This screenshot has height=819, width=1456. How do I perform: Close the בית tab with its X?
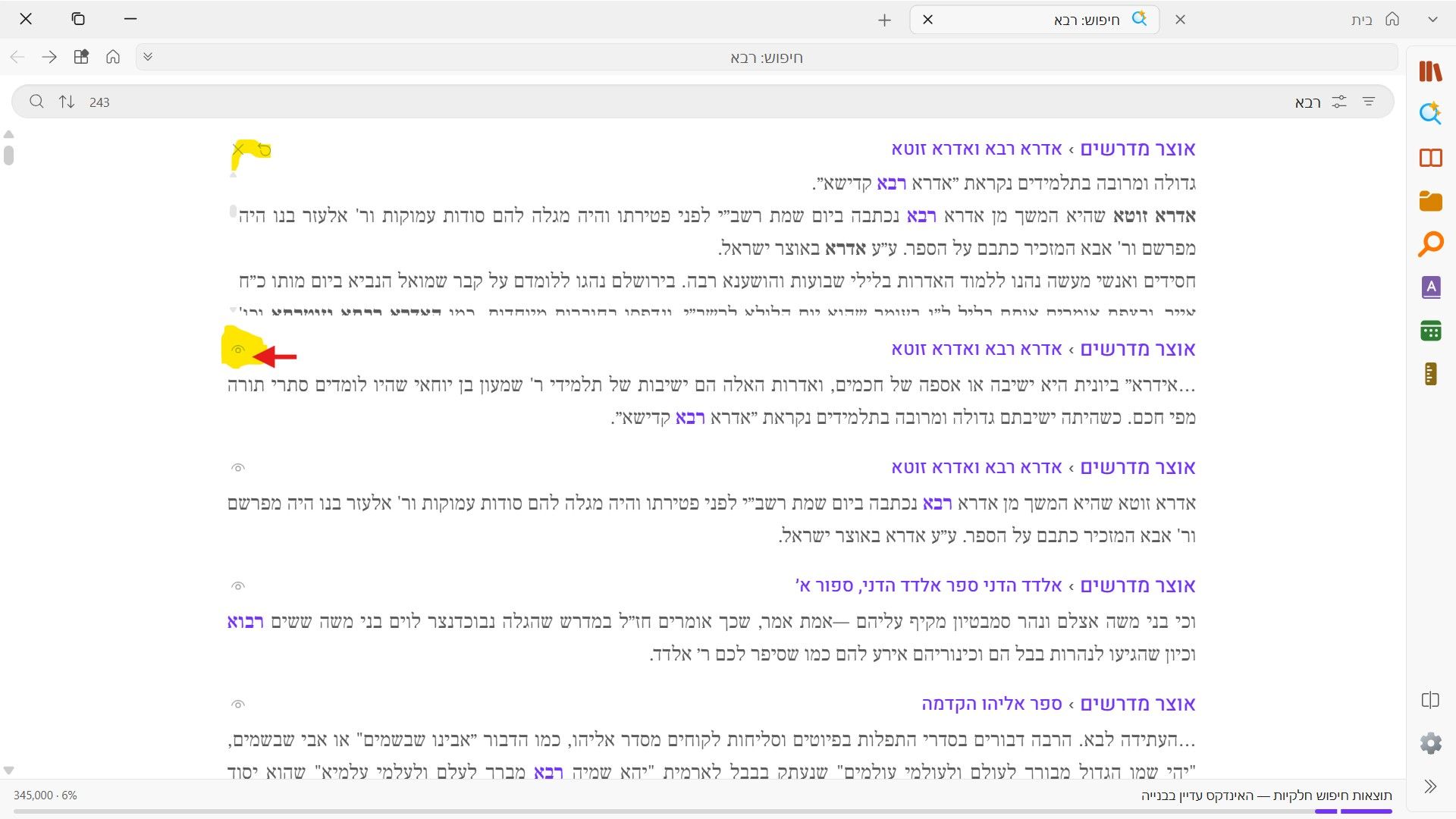coord(1180,20)
